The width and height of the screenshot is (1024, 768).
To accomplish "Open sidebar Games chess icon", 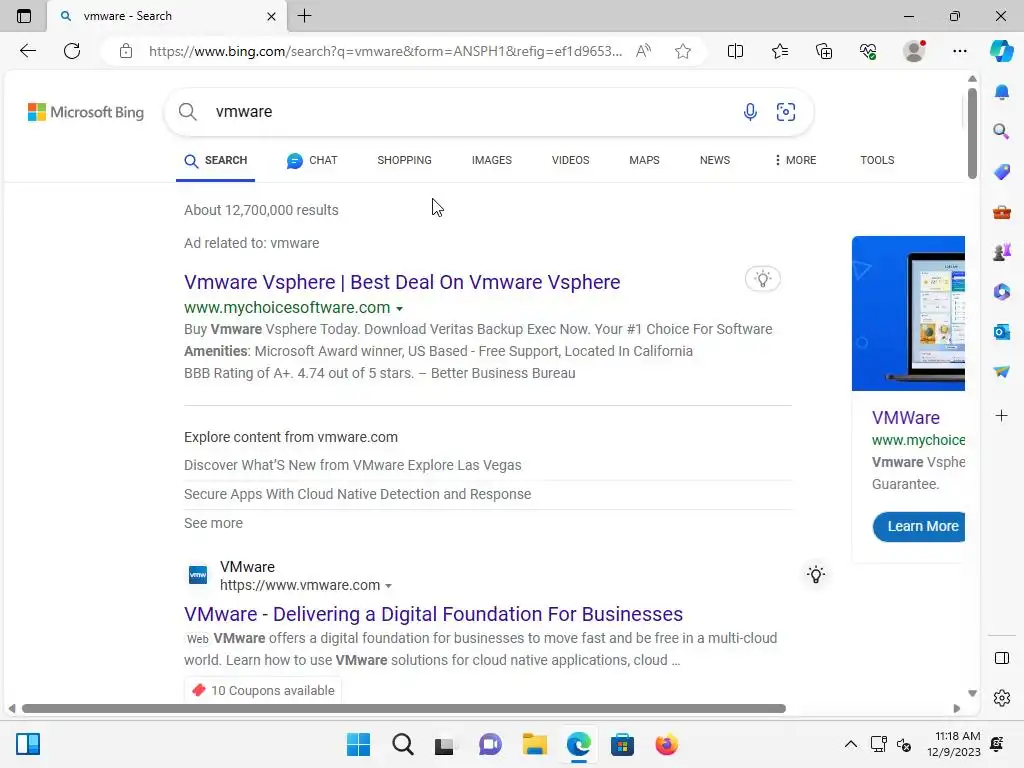I will 1001,251.
